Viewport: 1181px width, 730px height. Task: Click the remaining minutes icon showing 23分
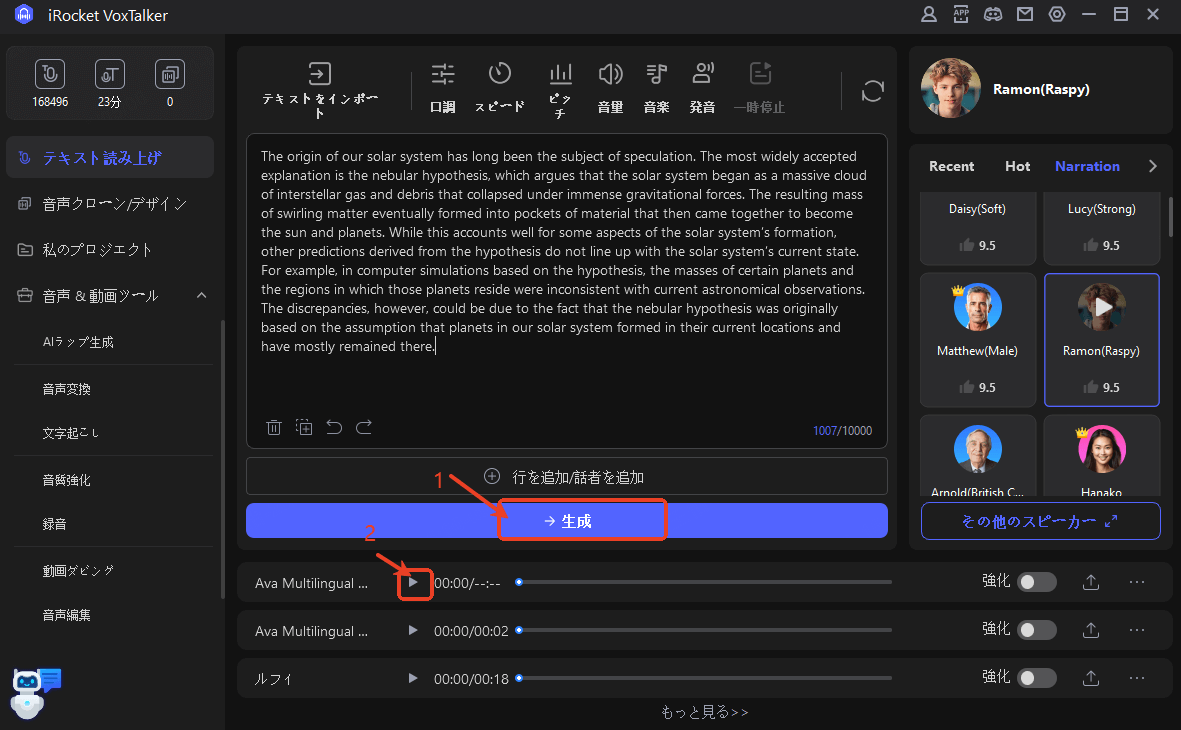tap(110, 75)
